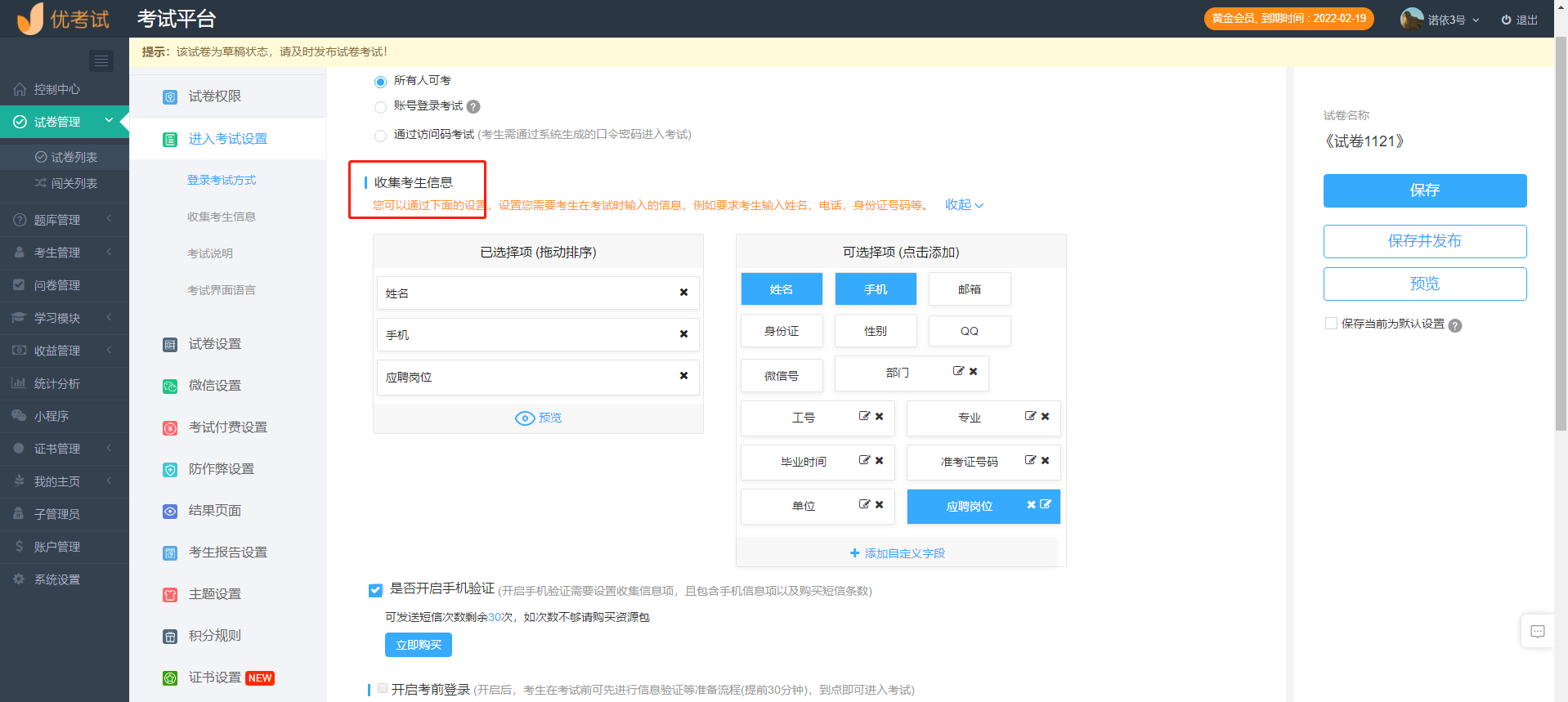Select 通过访问码考试 radio option
This screenshot has width=1568, height=702.
pyautogui.click(x=380, y=136)
